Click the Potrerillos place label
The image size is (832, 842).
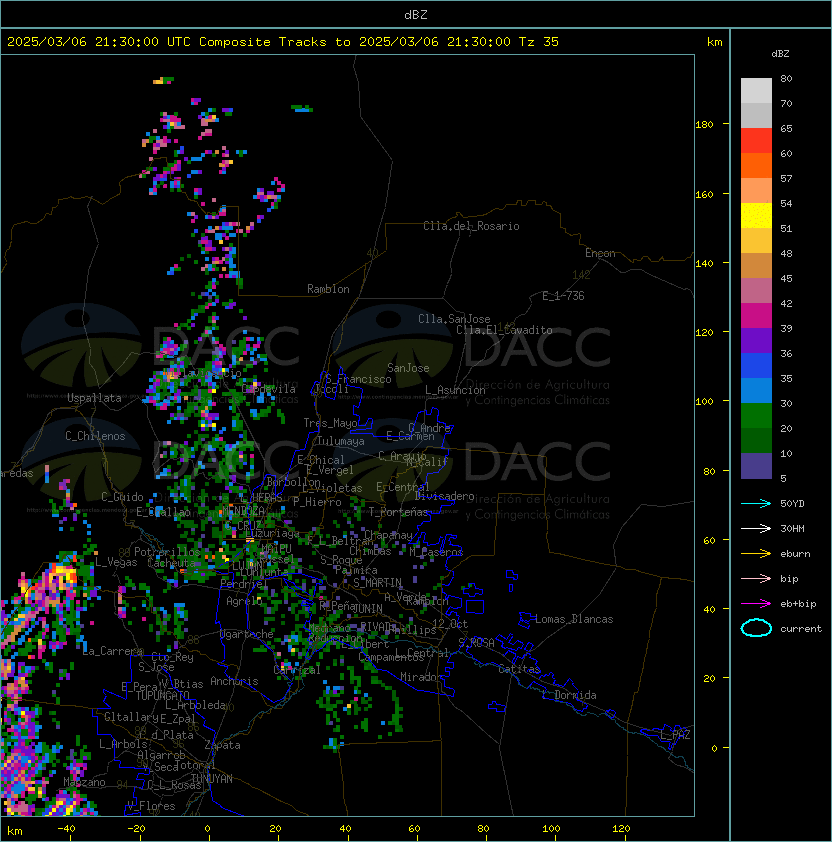pyautogui.click(x=167, y=552)
